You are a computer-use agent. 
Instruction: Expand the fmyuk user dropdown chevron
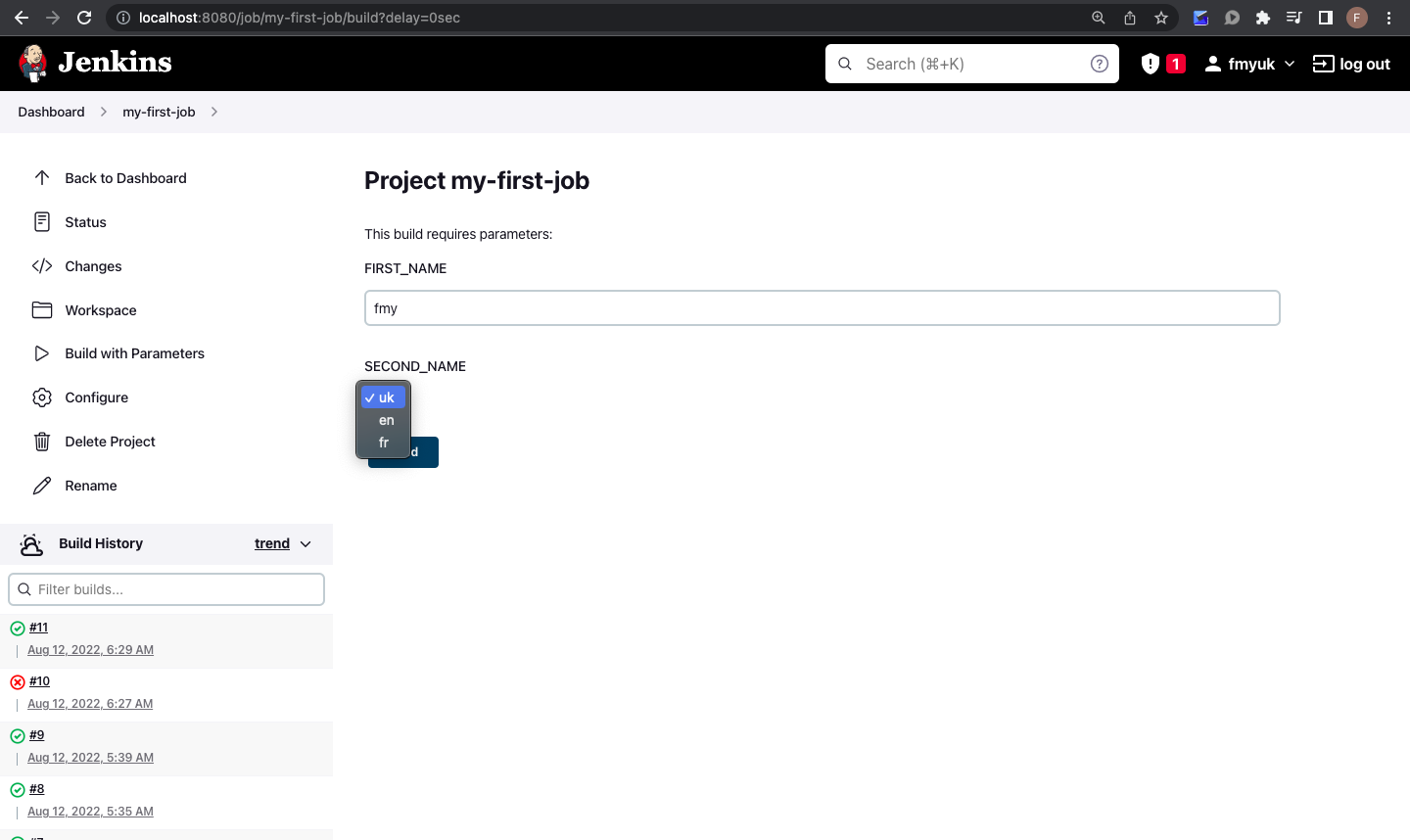1290,64
